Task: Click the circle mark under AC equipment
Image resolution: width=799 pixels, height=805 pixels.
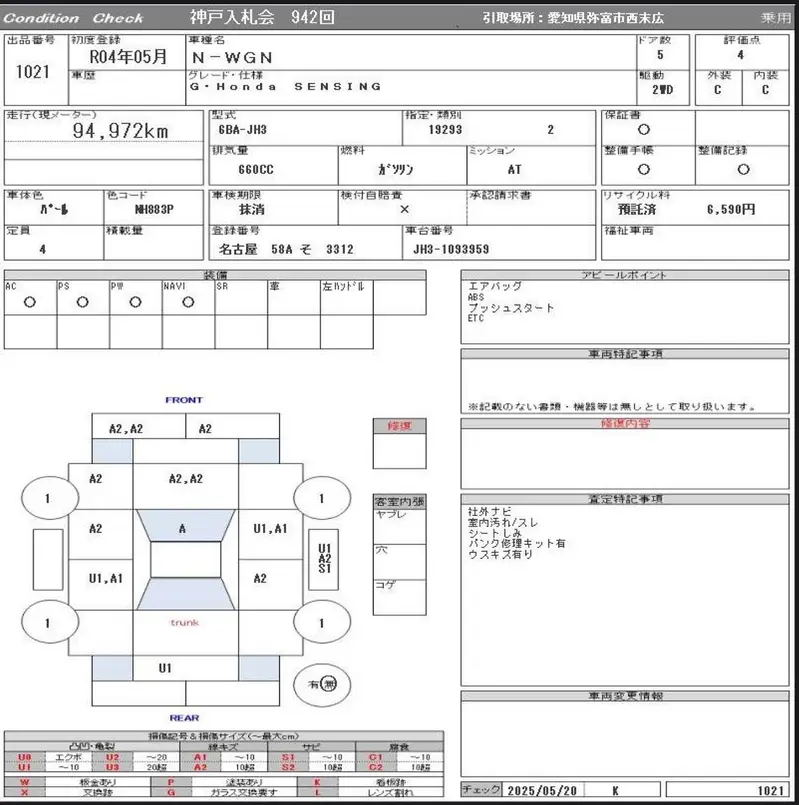Action: 30,302
